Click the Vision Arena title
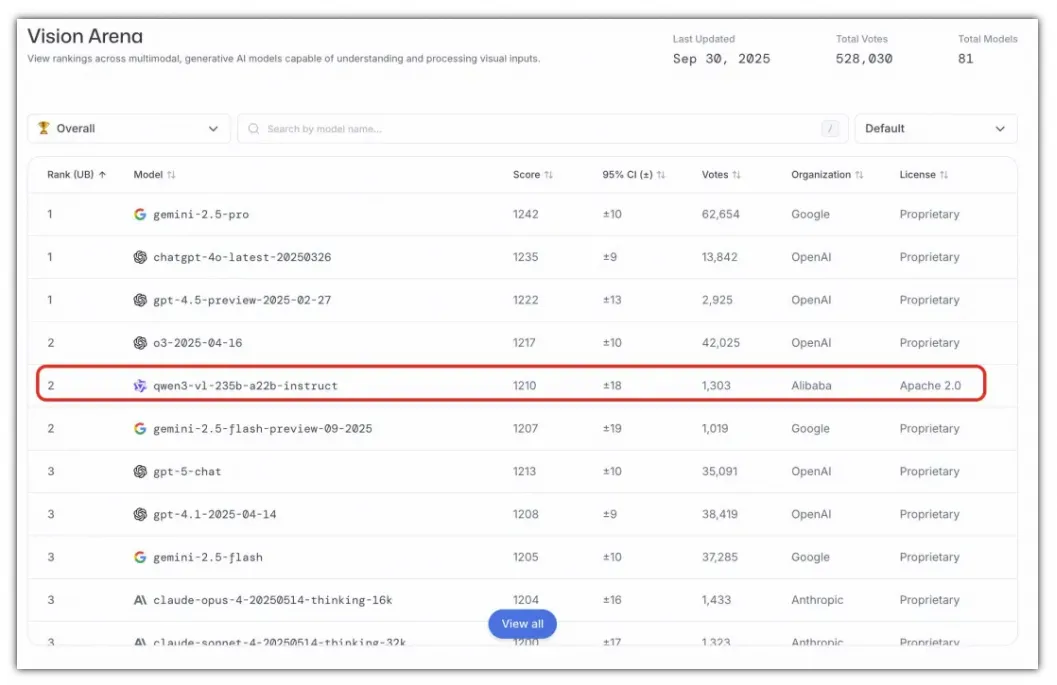Viewport: 1057px width, 685px height. click(85, 36)
